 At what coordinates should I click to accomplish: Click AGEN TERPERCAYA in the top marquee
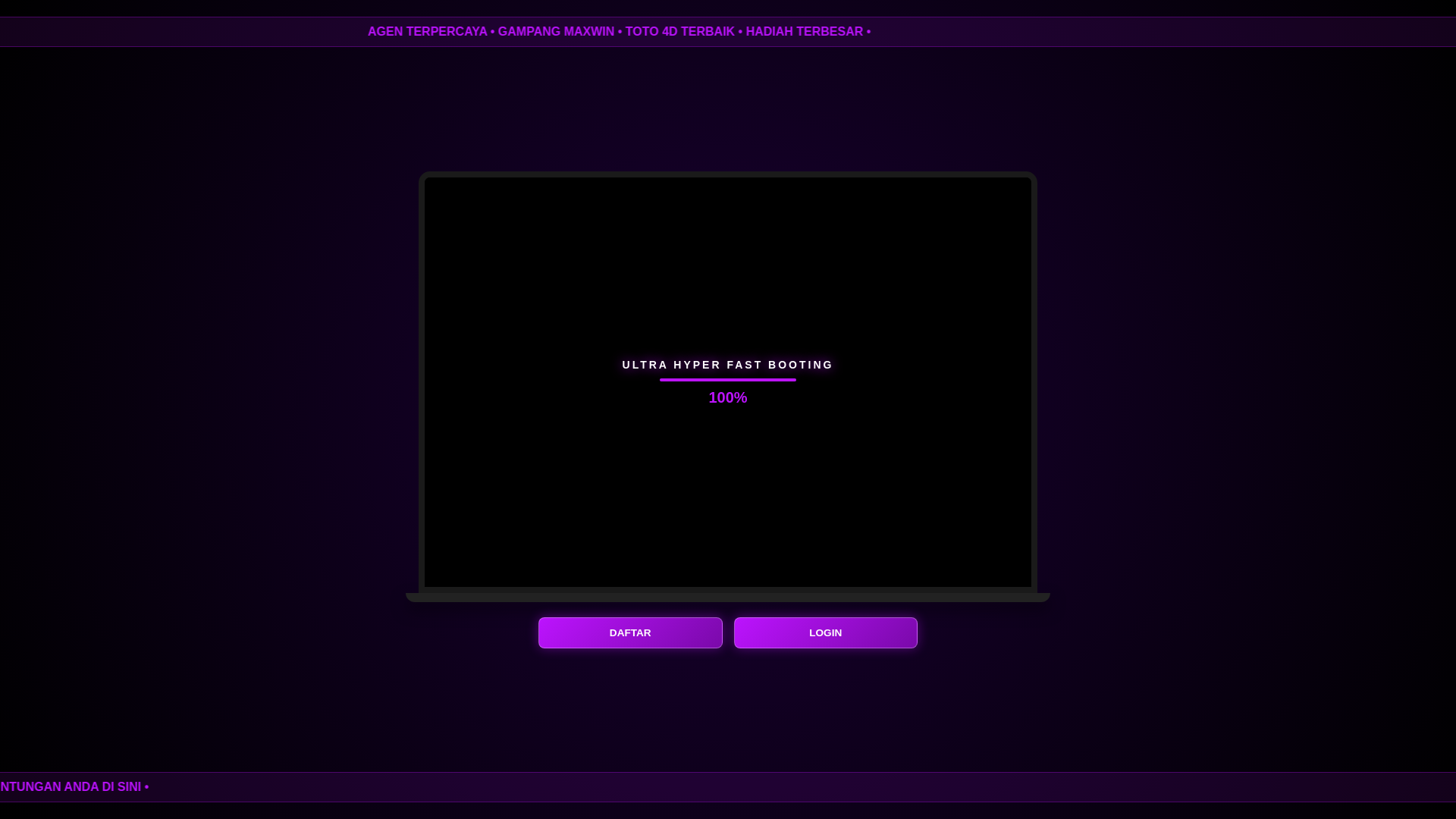pos(427,32)
